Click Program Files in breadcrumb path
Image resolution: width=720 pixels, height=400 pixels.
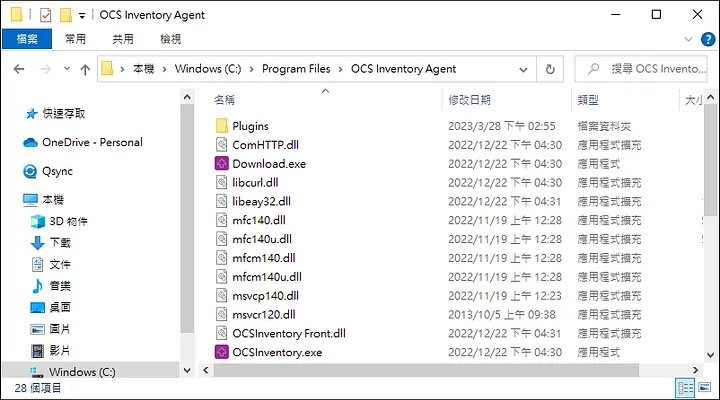coord(296,69)
